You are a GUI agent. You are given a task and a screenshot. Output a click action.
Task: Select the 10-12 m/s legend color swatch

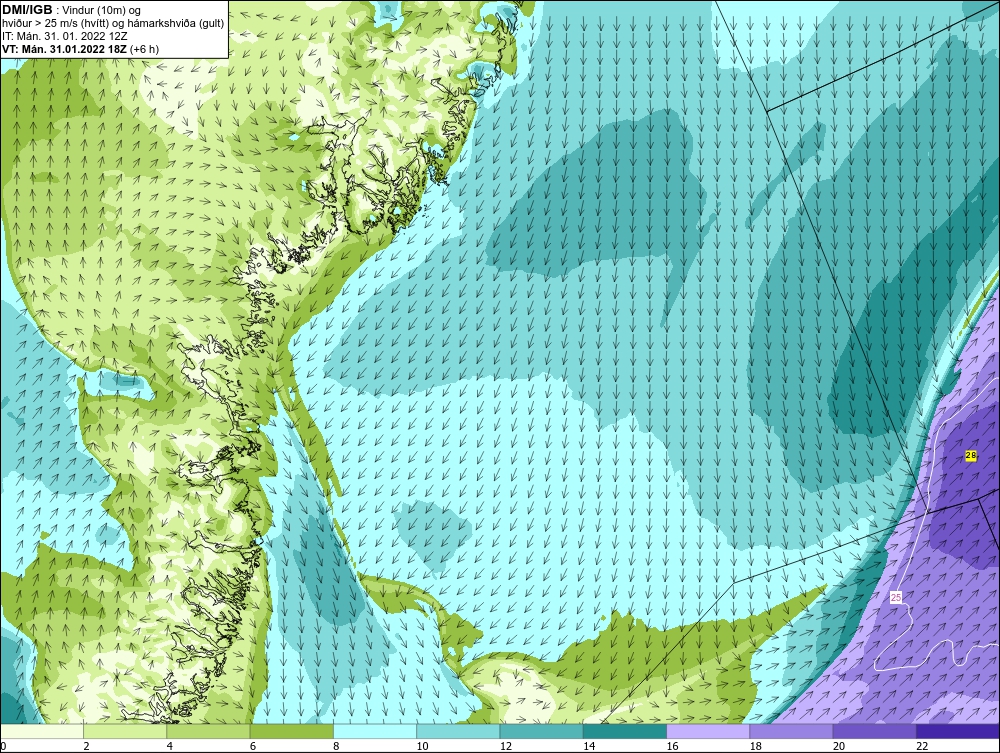pos(458,731)
